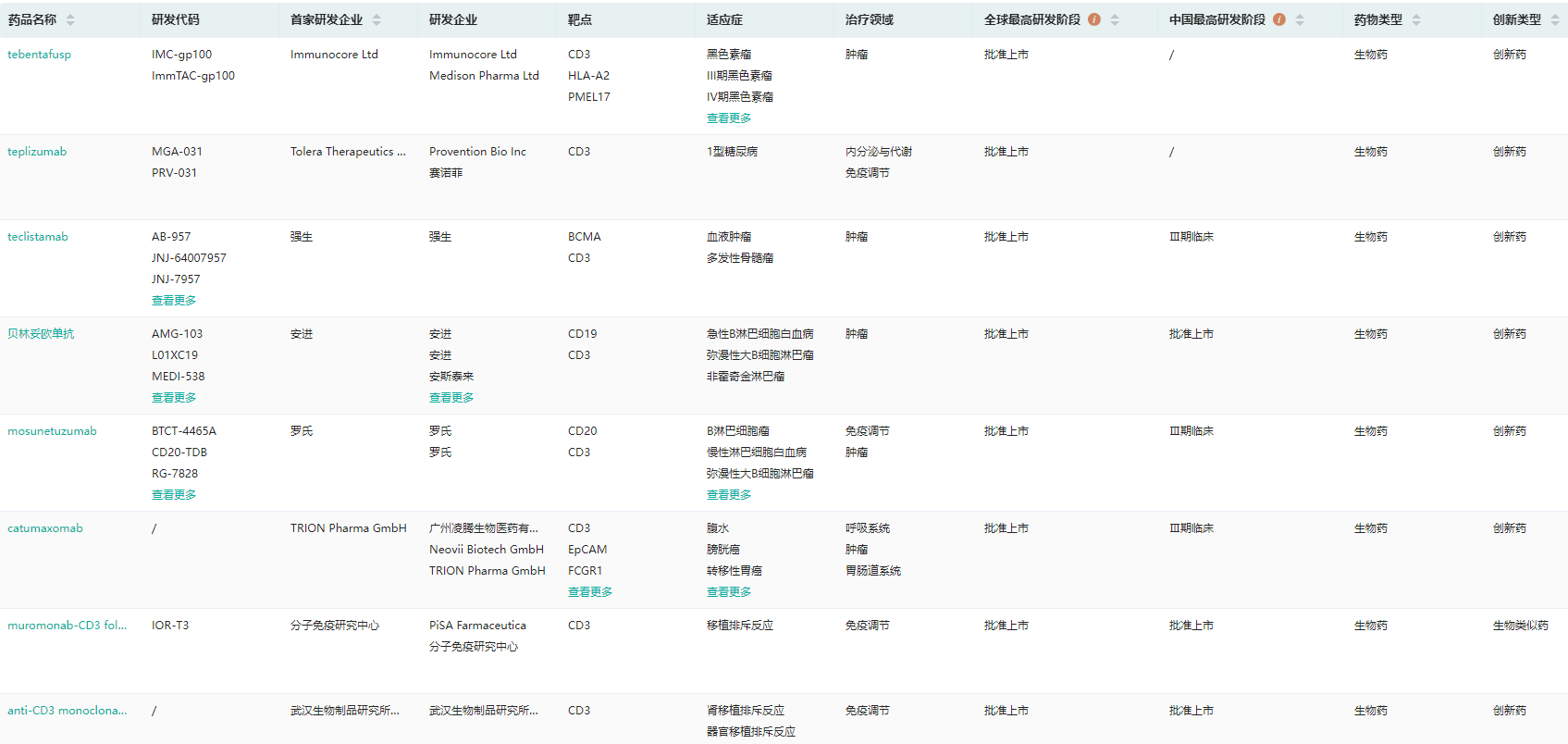Show more indications for mosunetuzumab

[x=729, y=495]
